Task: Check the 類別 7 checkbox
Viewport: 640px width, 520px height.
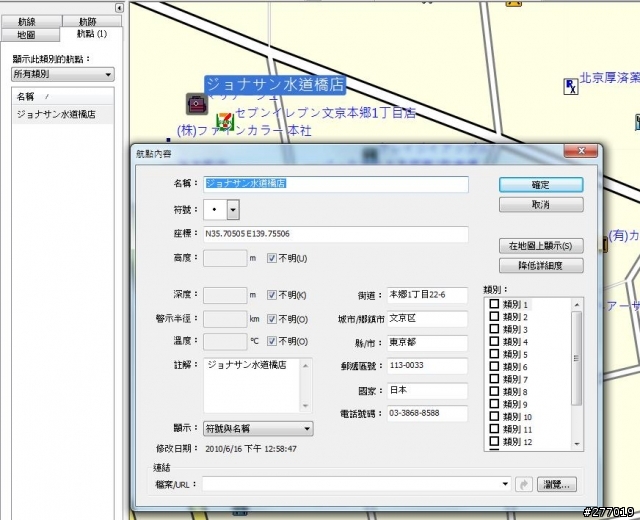Action: [494, 378]
